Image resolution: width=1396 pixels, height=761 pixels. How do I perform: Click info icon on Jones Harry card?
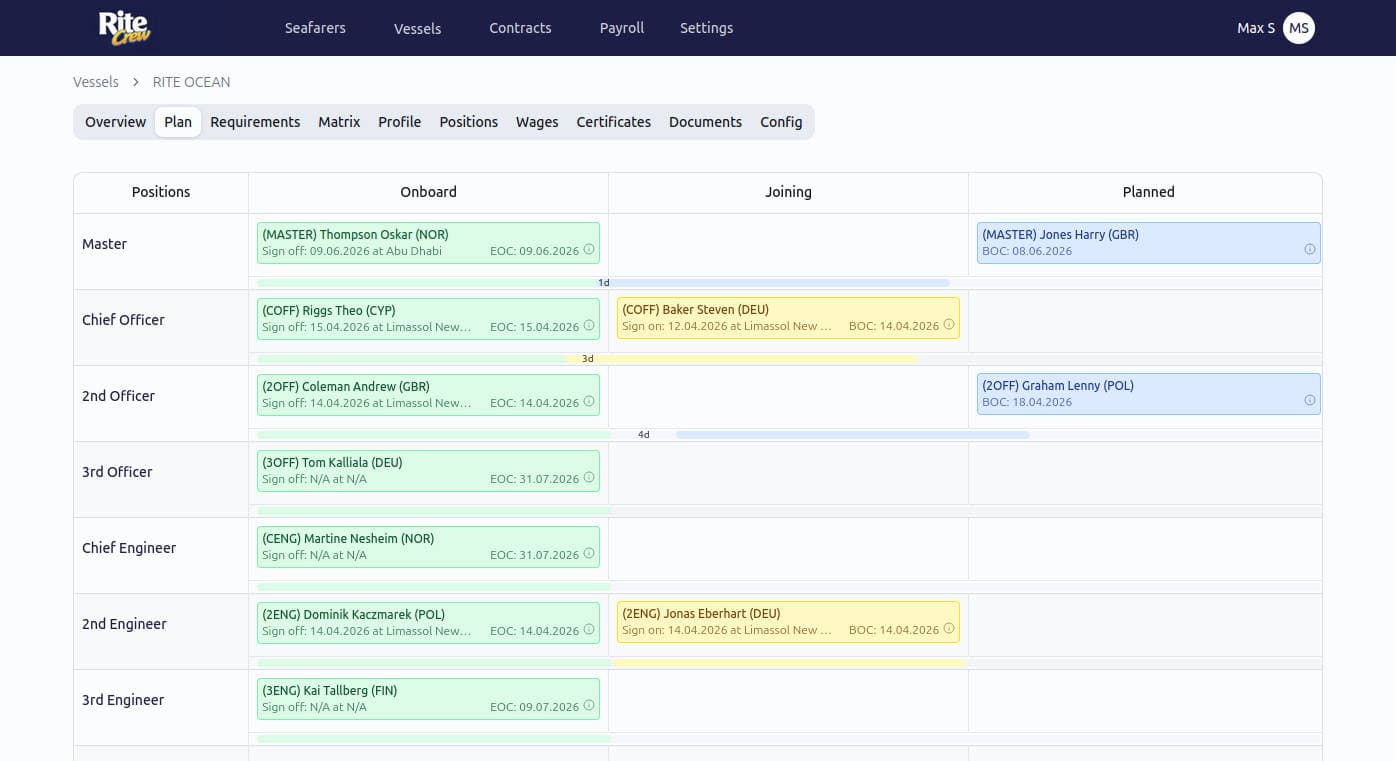pyautogui.click(x=1309, y=250)
